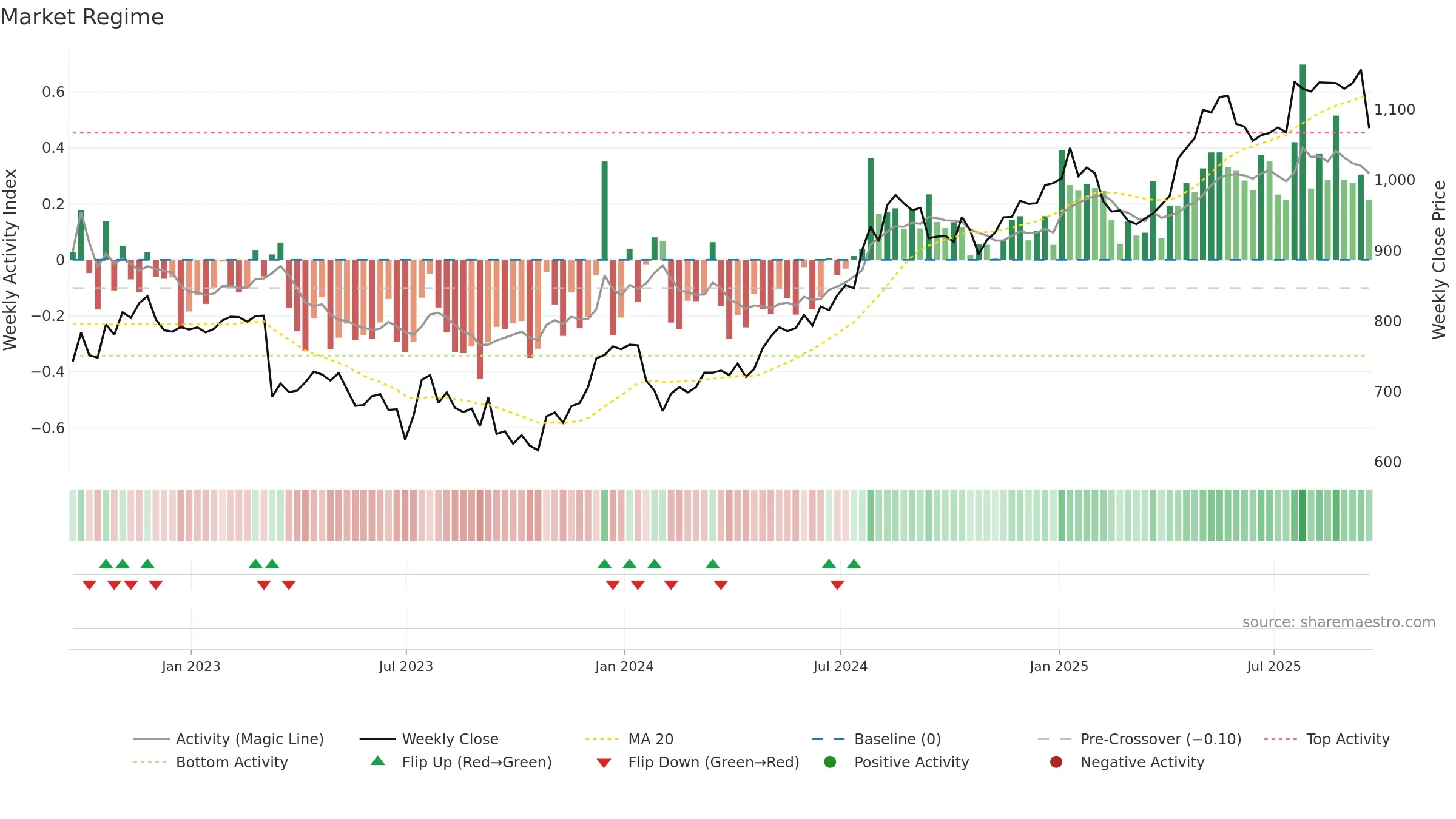Click the green Flip Up triangle in legend
Image resolution: width=1456 pixels, height=819 pixels.
pos(378,761)
